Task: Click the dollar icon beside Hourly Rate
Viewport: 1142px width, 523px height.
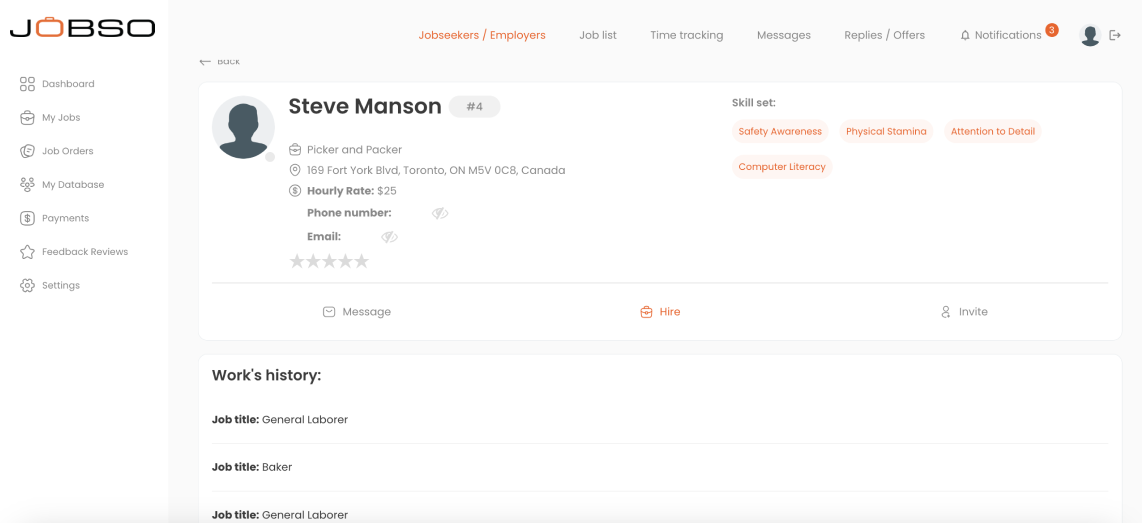Action: pyautogui.click(x=295, y=191)
